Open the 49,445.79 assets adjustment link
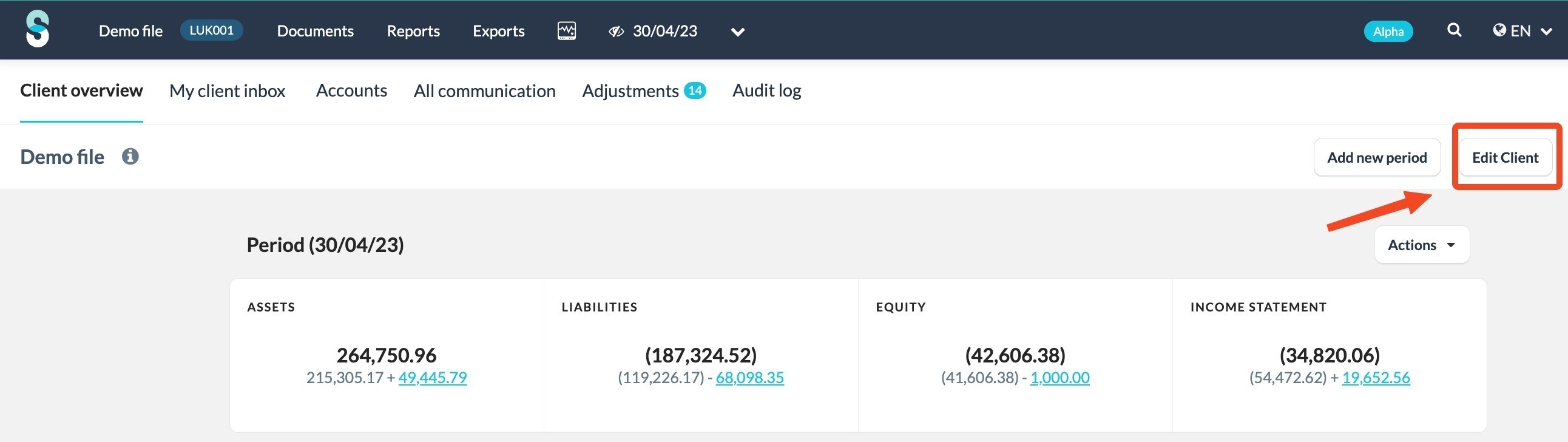This screenshot has height=442, width=1568. point(432,378)
